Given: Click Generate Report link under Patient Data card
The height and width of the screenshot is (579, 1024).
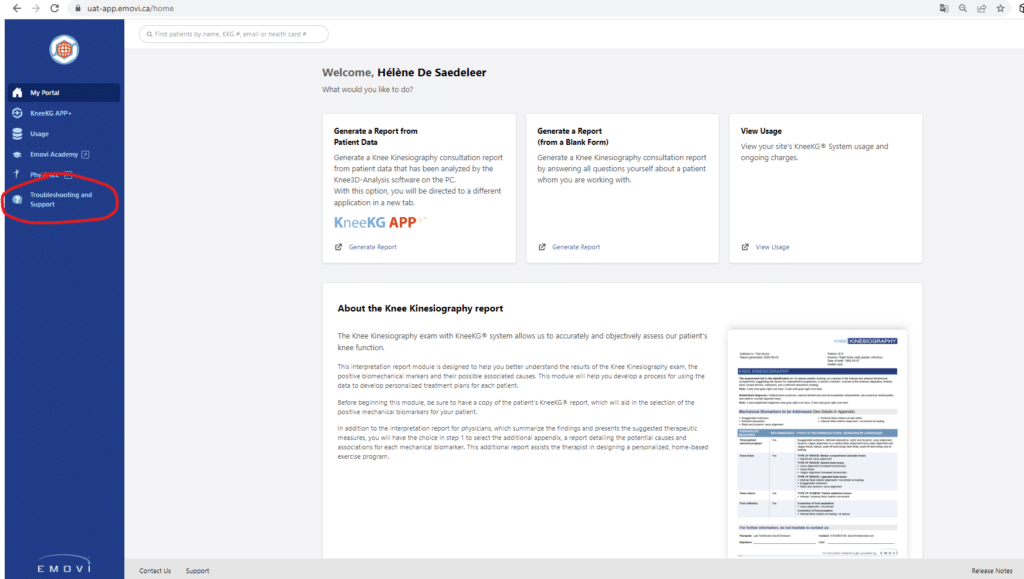Looking at the screenshot, I should pyautogui.click(x=372, y=247).
